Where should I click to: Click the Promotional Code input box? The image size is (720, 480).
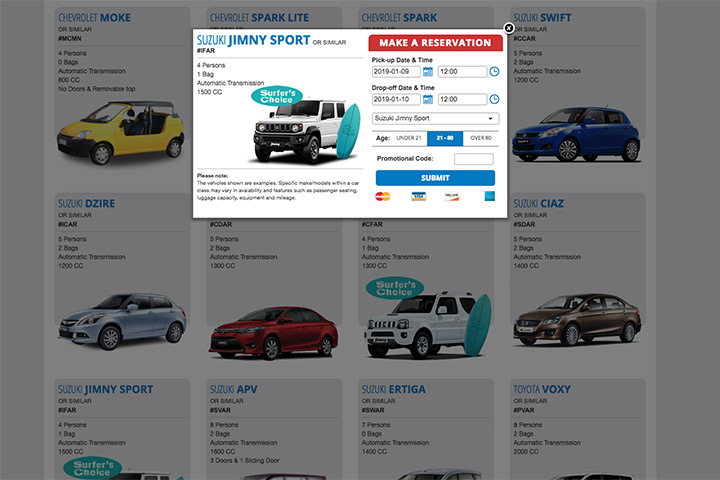tap(473, 159)
